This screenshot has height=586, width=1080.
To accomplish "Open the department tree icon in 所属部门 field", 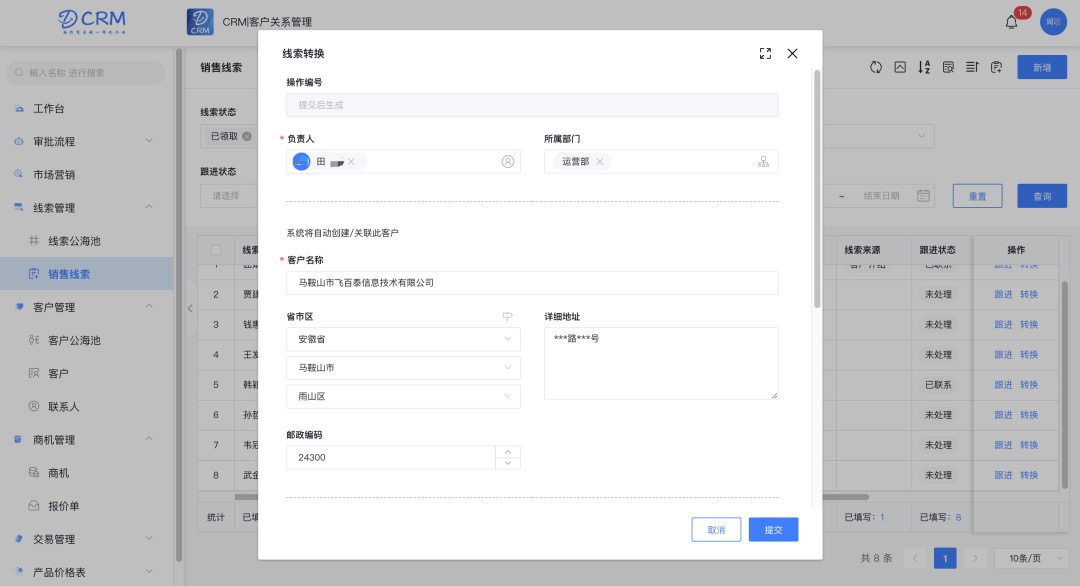I will (x=764, y=162).
